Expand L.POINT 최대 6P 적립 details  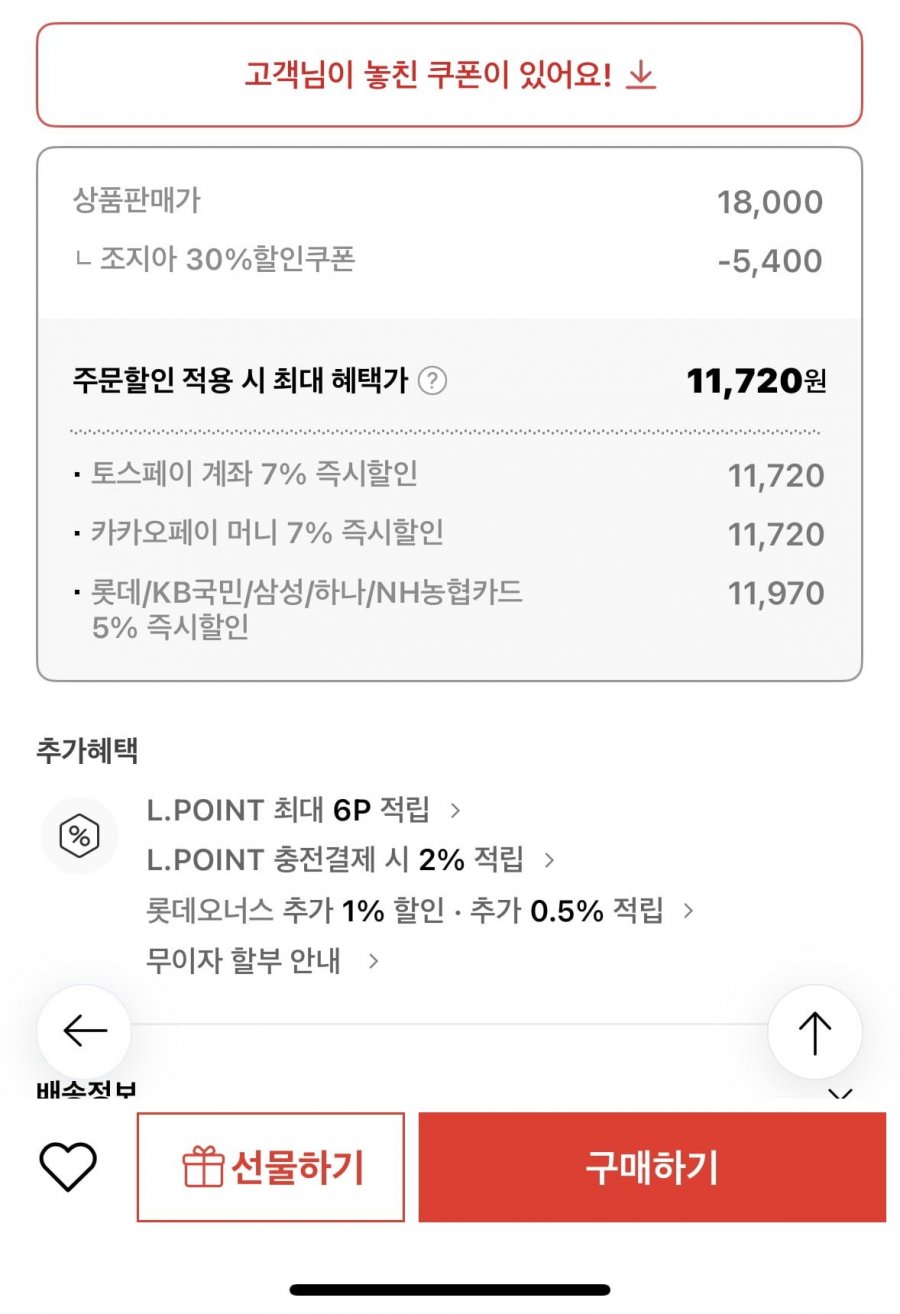304,810
